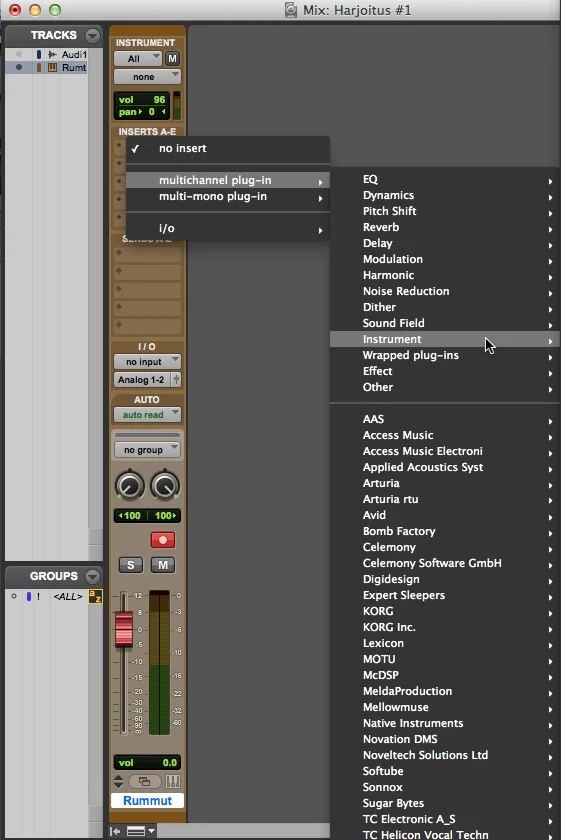This screenshot has height=840, width=561.
Task: Open the Reverb category
Action: point(445,227)
